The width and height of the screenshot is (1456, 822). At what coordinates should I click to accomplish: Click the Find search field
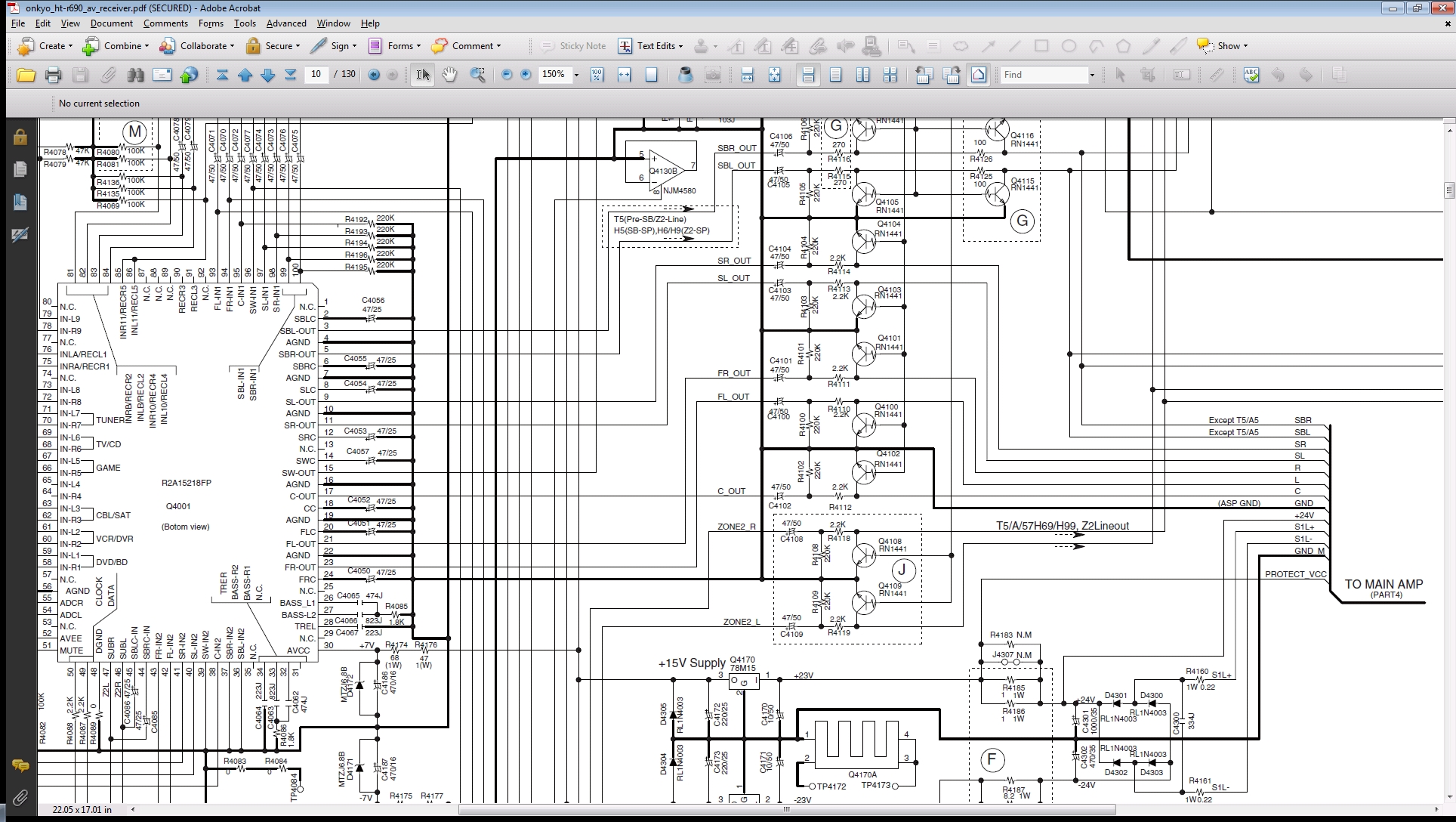pos(1044,75)
